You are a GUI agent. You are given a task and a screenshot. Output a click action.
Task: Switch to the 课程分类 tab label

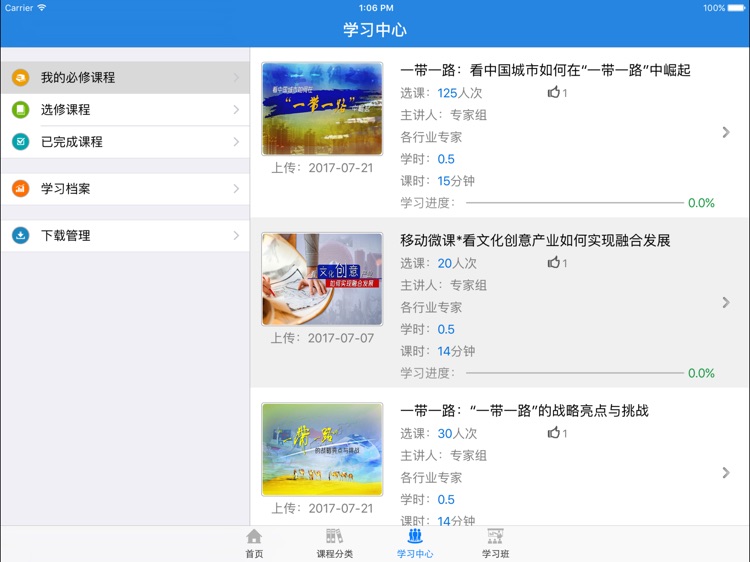pos(334,554)
